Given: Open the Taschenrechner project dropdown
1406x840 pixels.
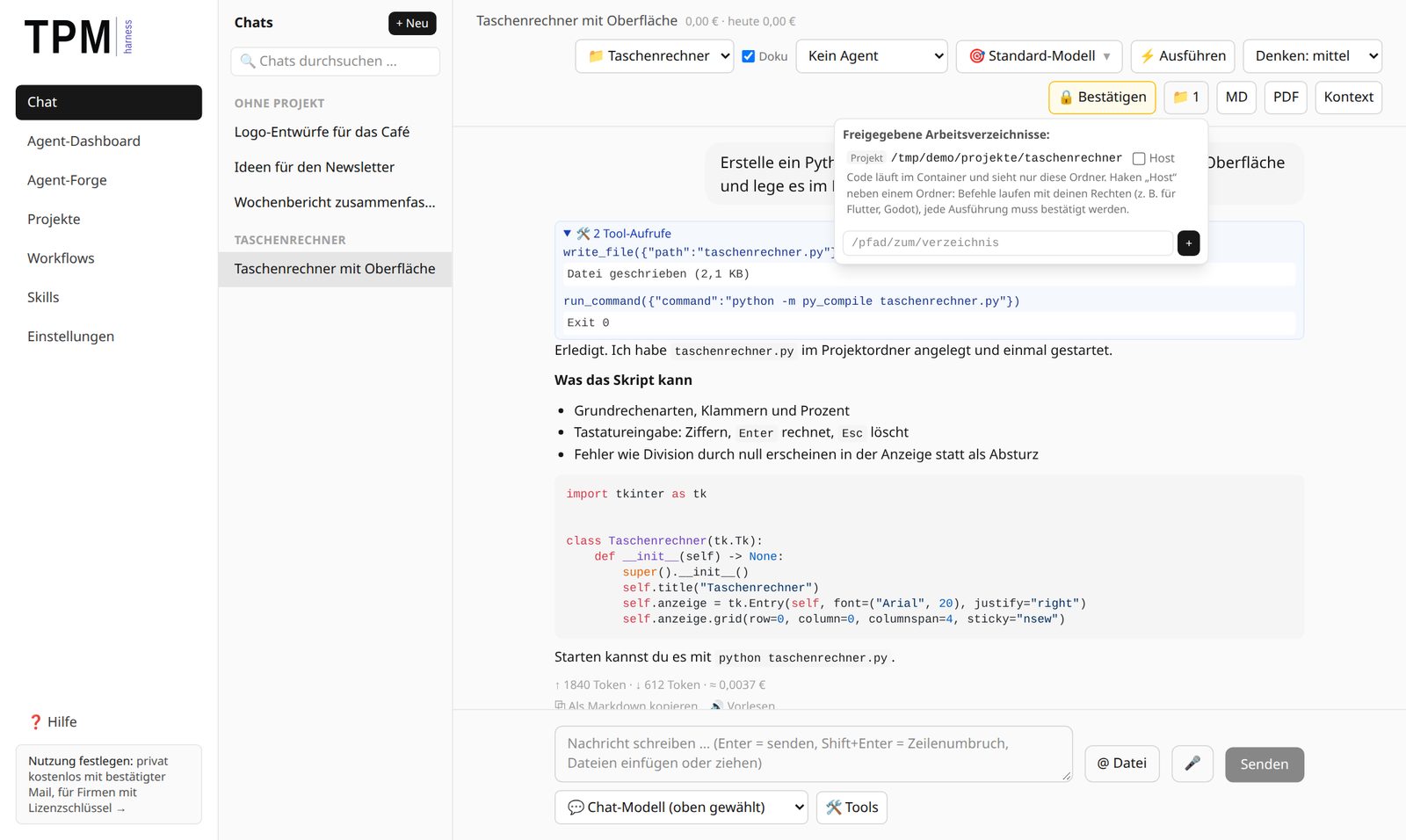Looking at the screenshot, I should (x=655, y=56).
